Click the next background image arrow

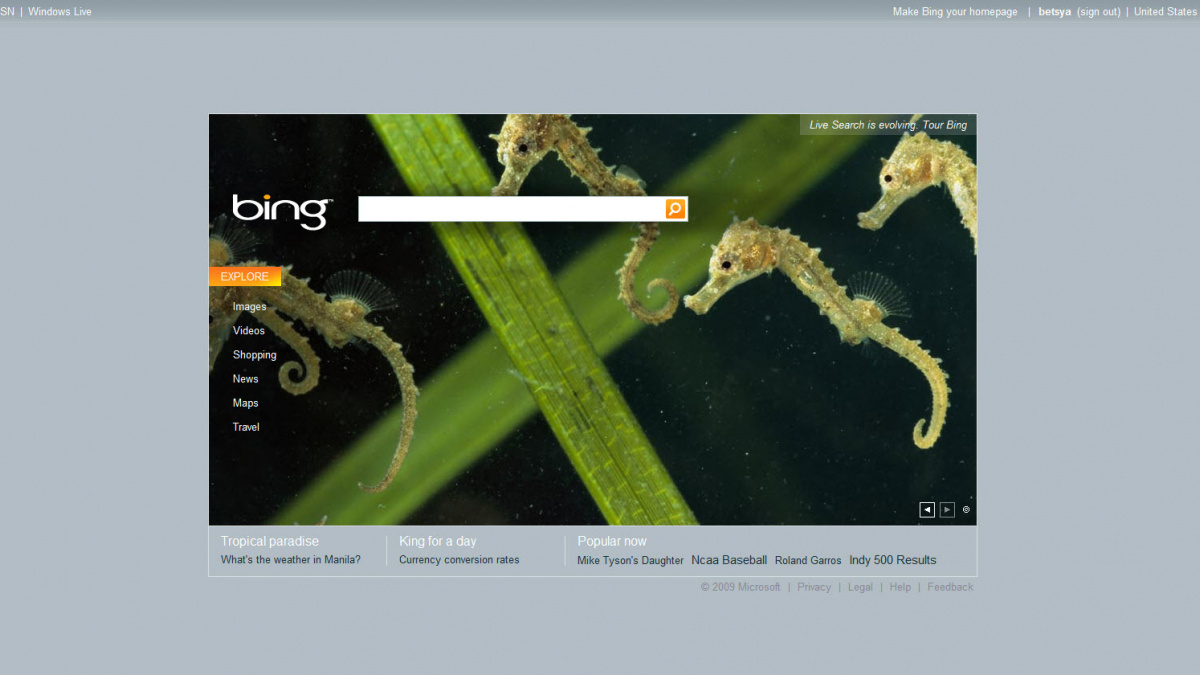pos(947,510)
